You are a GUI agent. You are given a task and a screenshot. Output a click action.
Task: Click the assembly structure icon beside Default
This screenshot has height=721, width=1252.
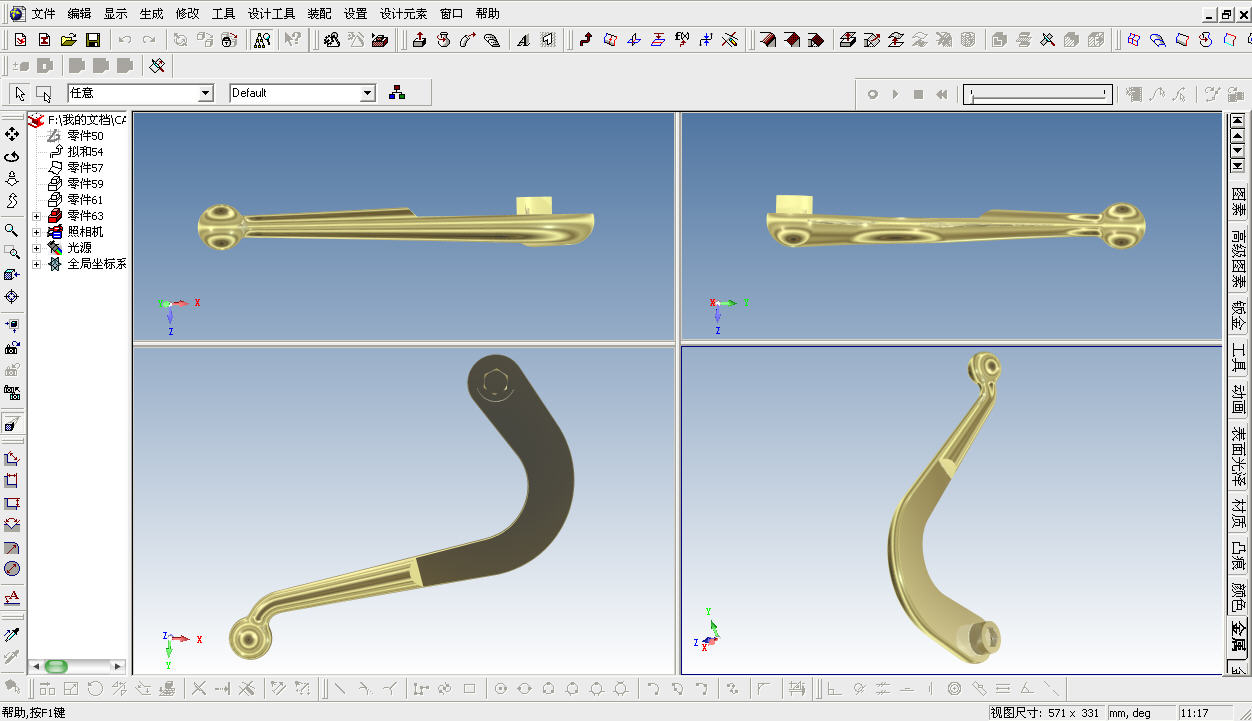397,93
